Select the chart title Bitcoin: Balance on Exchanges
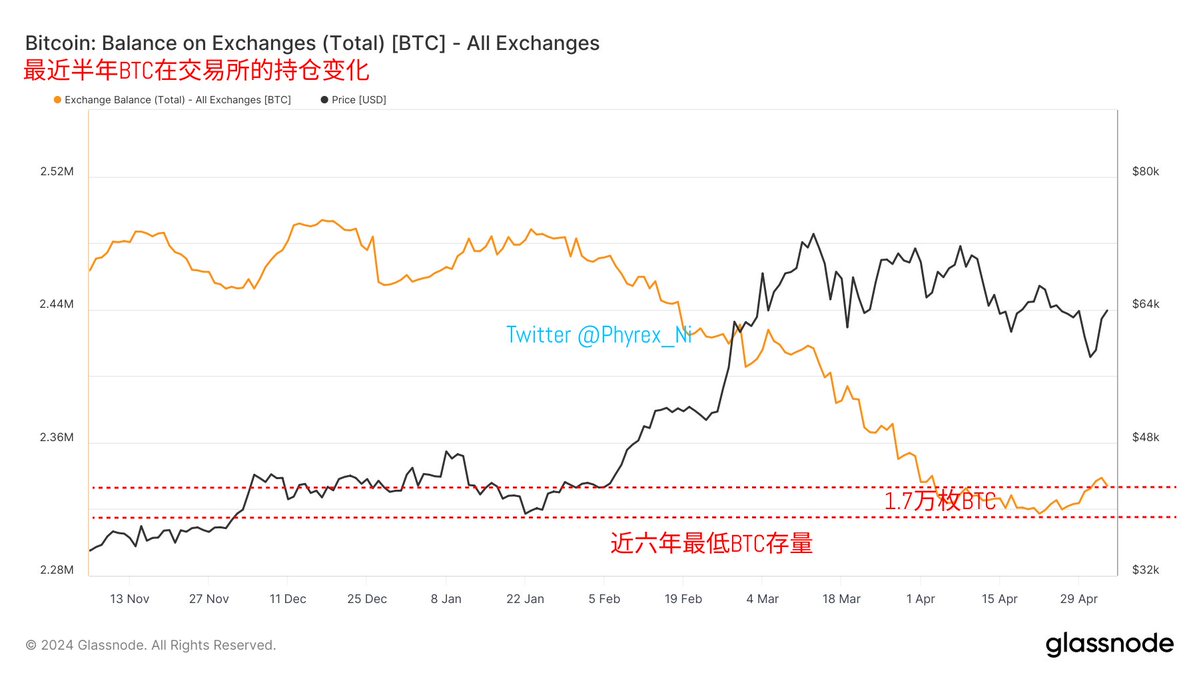1199x675 pixels. click(311, 43)
